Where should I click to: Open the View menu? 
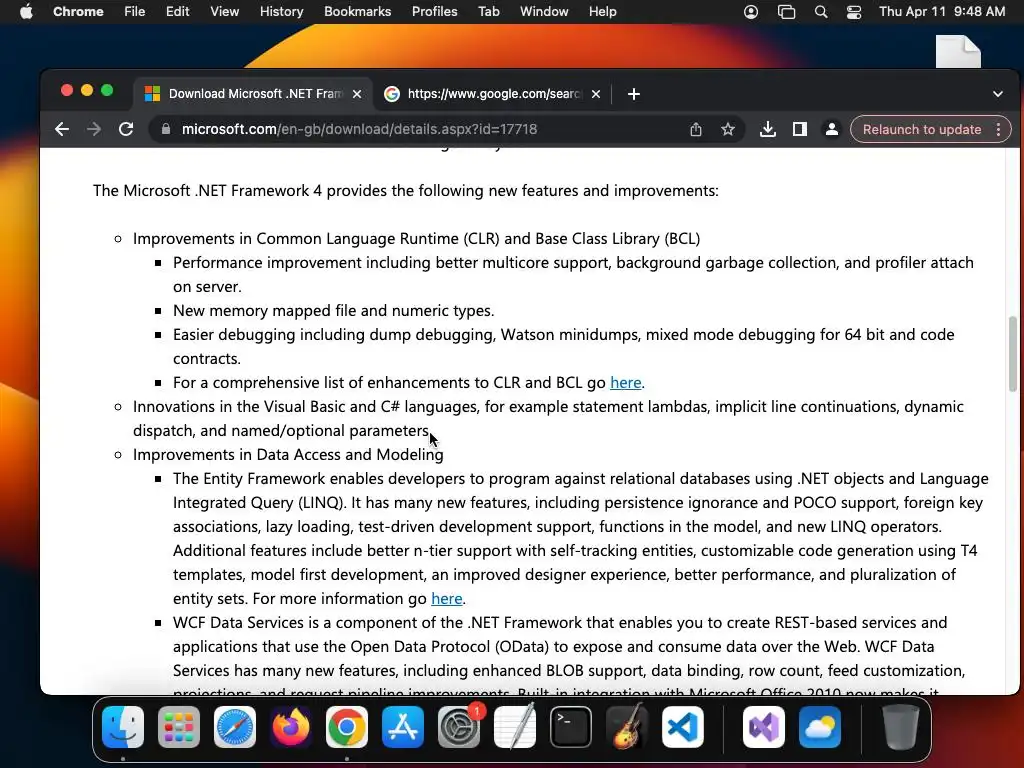click(x=224, y=12)
